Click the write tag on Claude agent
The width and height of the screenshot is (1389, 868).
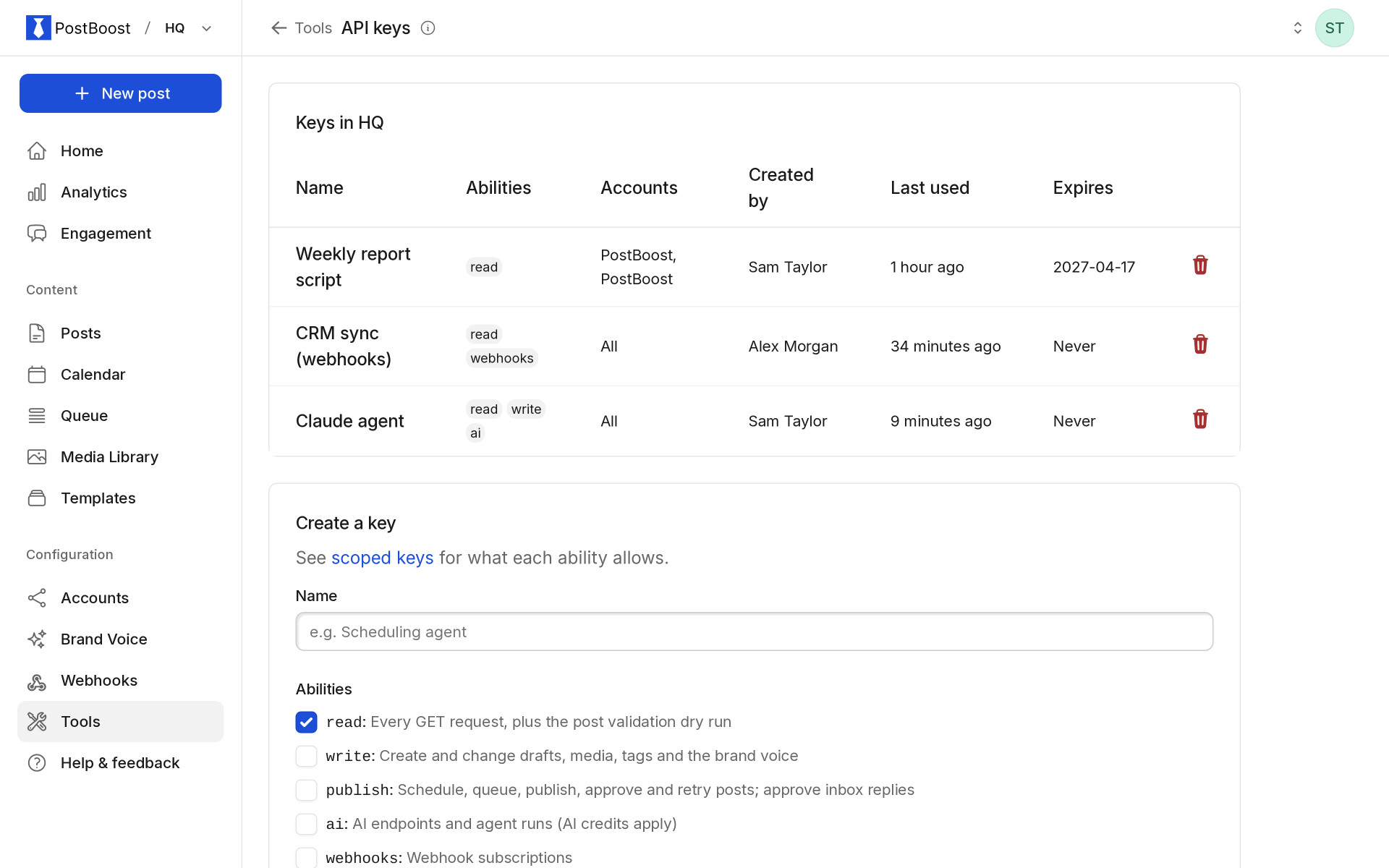coord(526,409)
